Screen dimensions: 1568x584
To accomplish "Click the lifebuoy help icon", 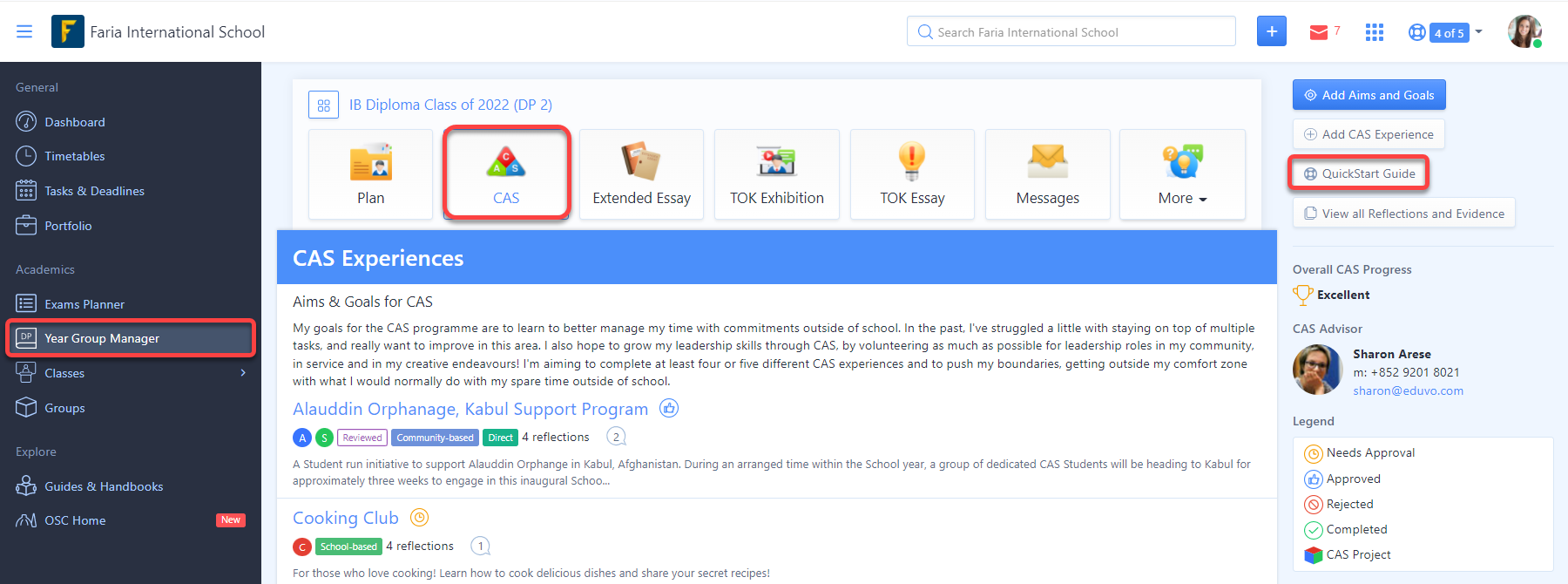I will [1417, 32].
